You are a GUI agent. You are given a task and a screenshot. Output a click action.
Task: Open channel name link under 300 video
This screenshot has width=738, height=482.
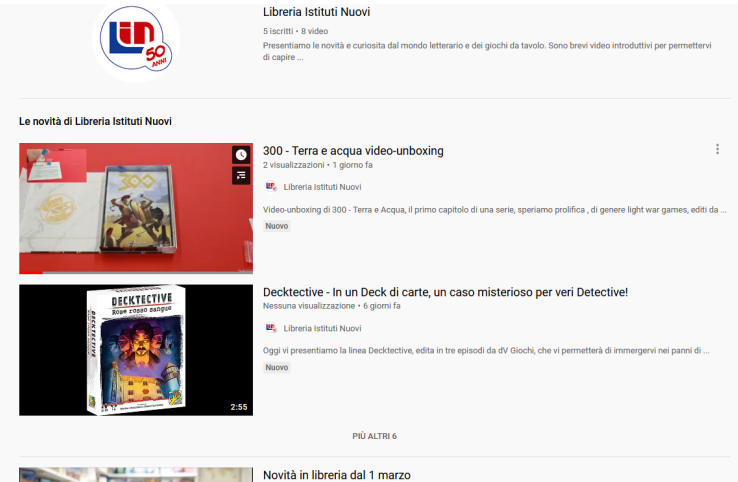click(x=322, y=187)
